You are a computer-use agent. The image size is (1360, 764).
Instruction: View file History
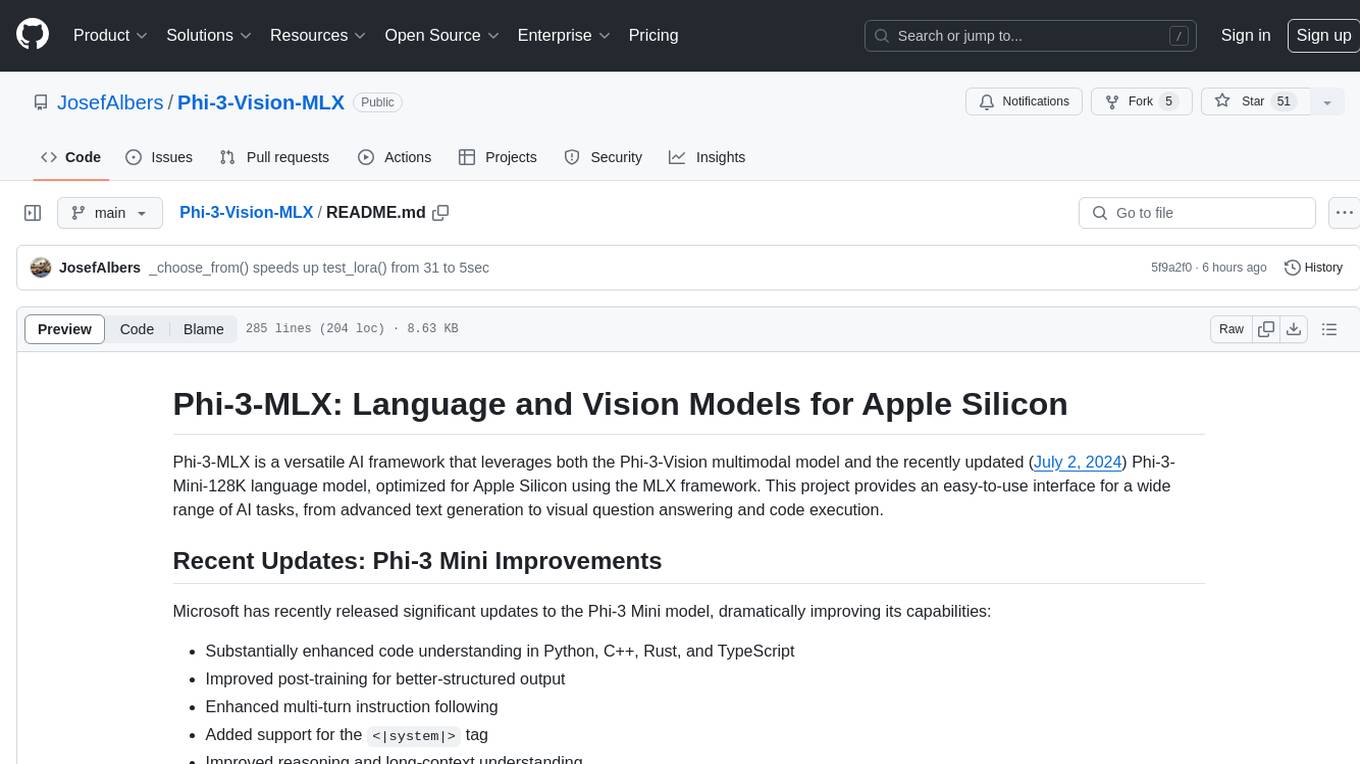coord(1313,268)
